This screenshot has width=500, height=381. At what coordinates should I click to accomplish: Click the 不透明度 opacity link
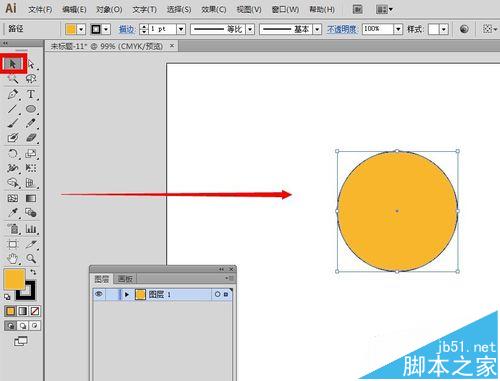point(342,29)
